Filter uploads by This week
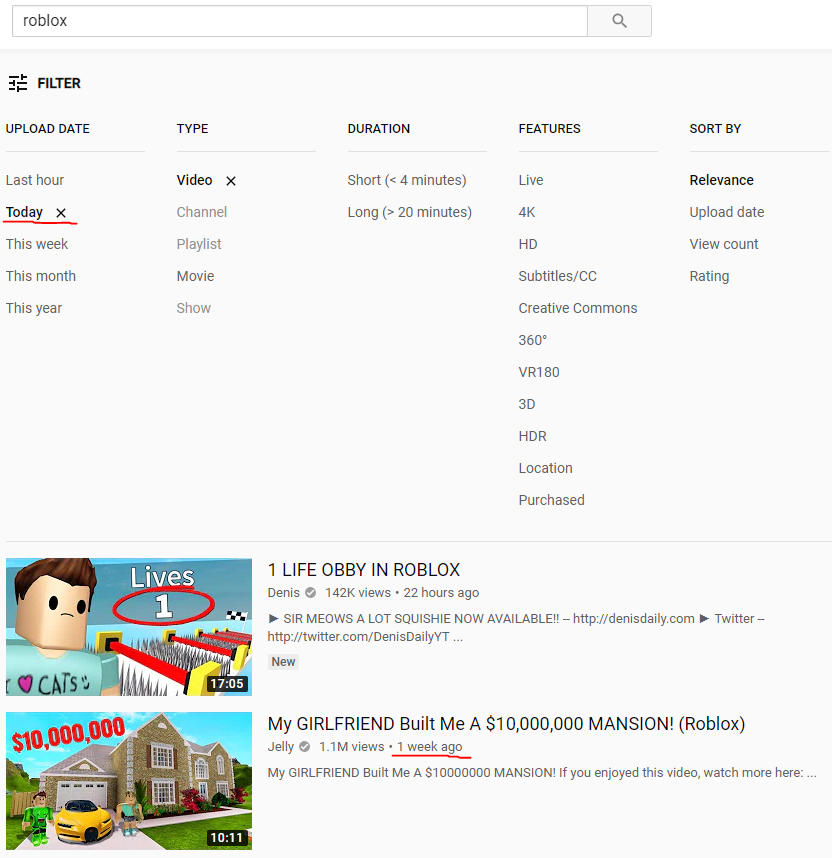This screenshot has width=832, height=858. point(37,244)
